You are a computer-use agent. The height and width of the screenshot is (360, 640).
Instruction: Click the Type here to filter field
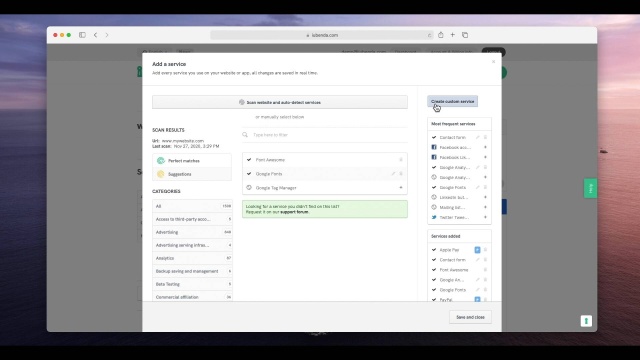[x=325, y=135]
